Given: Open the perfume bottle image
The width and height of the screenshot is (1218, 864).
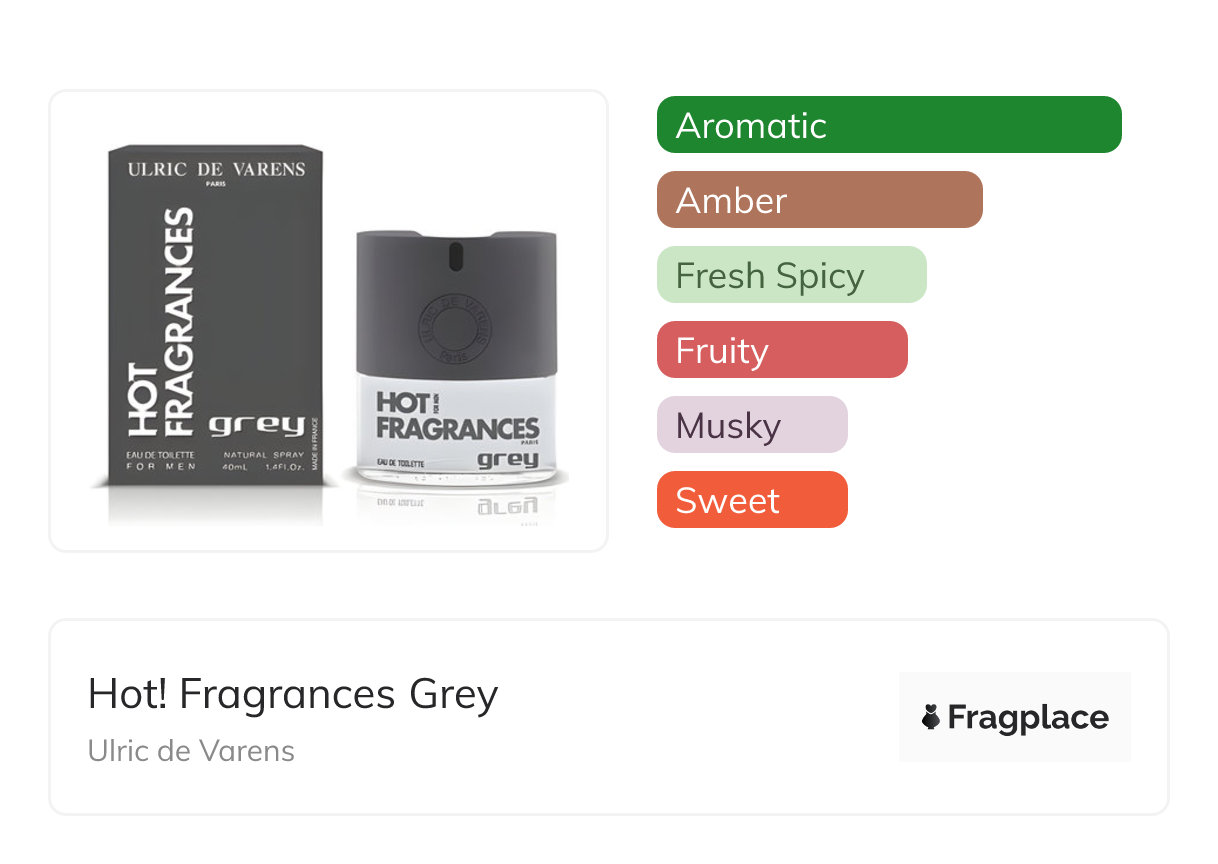Looking at the screenshot, I should click(x=456, y=360).
